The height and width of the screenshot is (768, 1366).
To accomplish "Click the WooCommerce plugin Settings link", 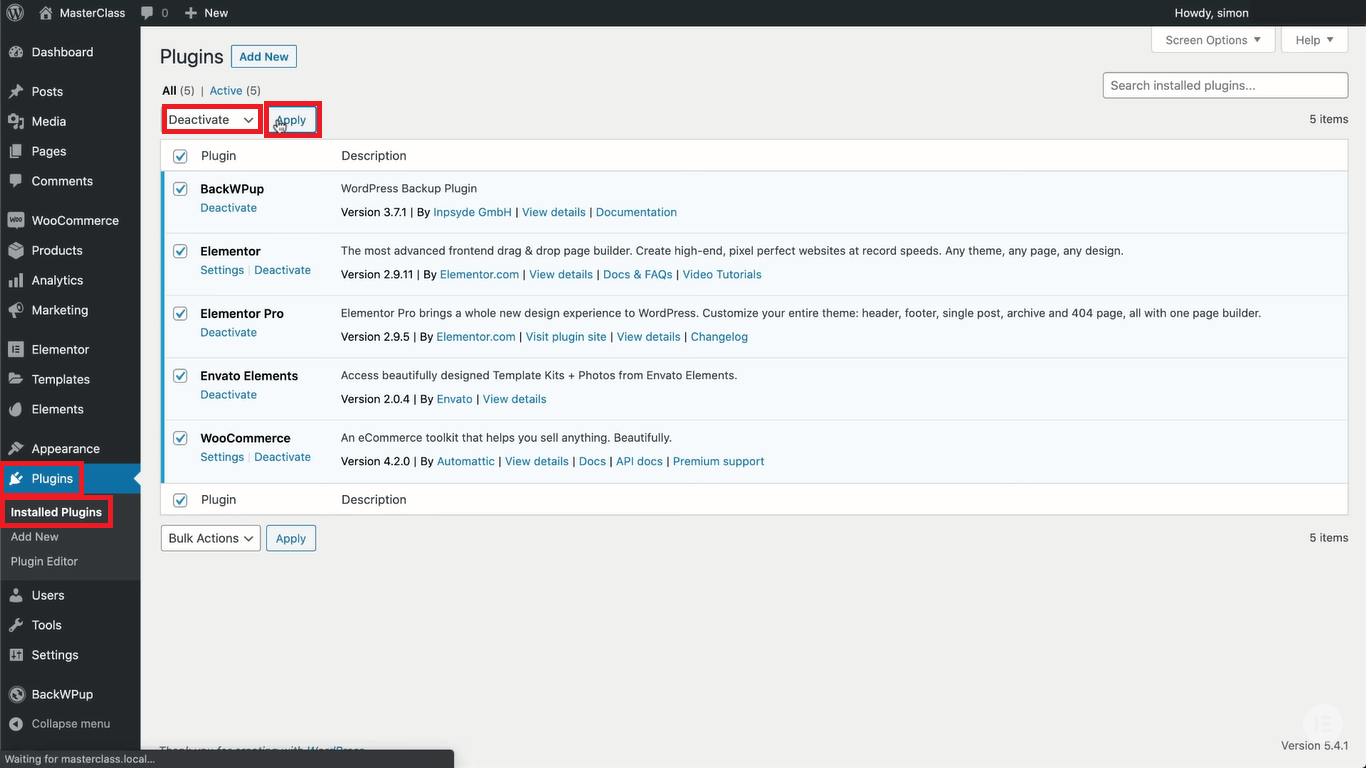I will [222, 457].
